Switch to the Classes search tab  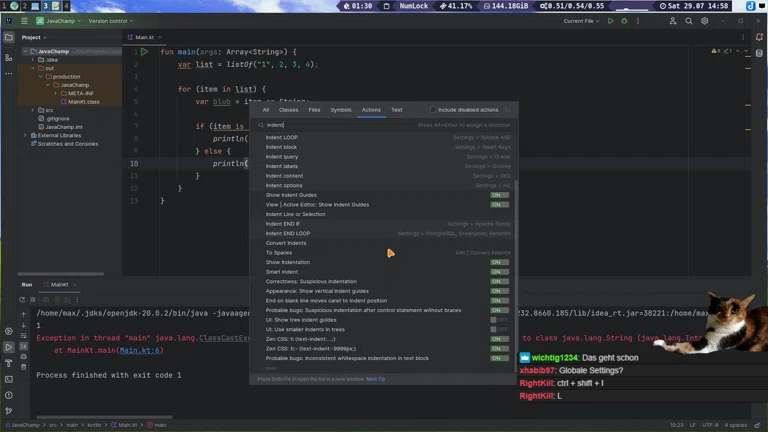click(x=288, y=110)
